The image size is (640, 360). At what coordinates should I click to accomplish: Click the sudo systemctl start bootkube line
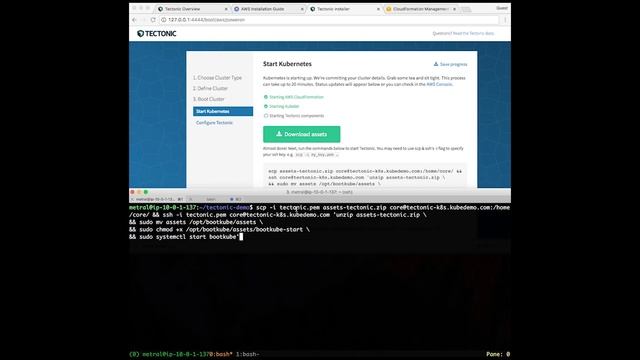[184, 237]
